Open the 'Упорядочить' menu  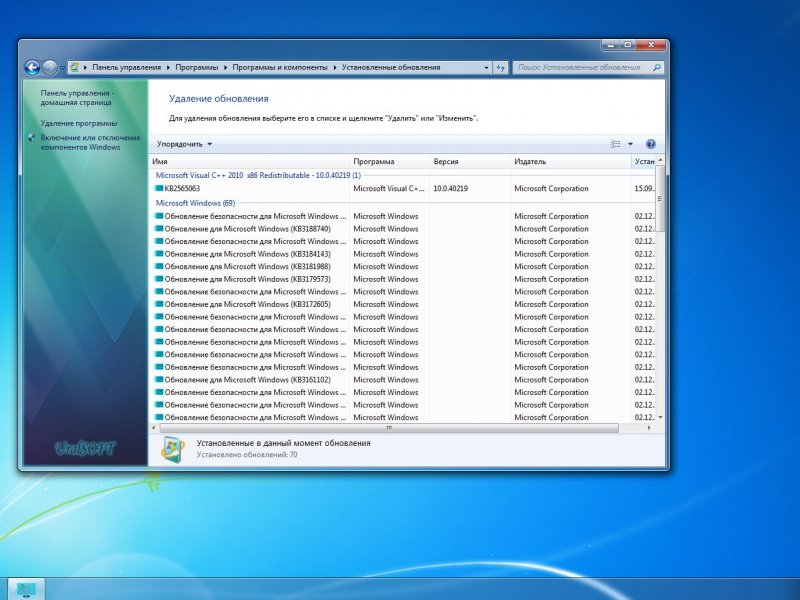[x=184, y=144]
